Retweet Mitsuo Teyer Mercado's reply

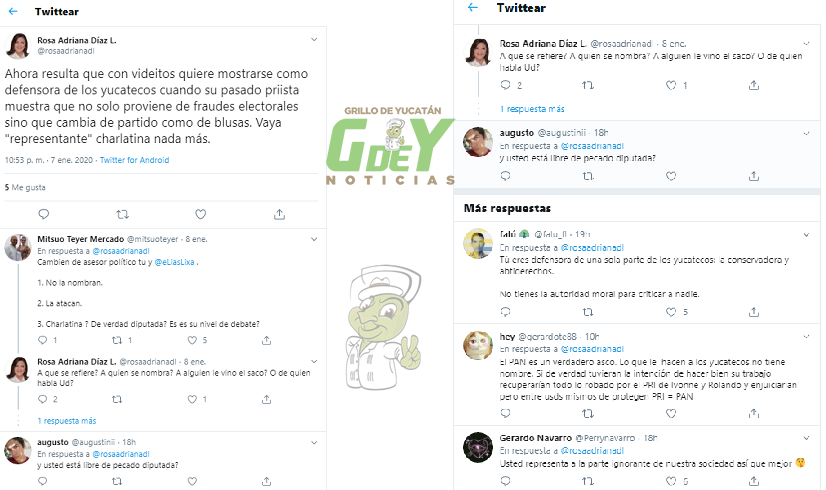[x=117, y=340]
